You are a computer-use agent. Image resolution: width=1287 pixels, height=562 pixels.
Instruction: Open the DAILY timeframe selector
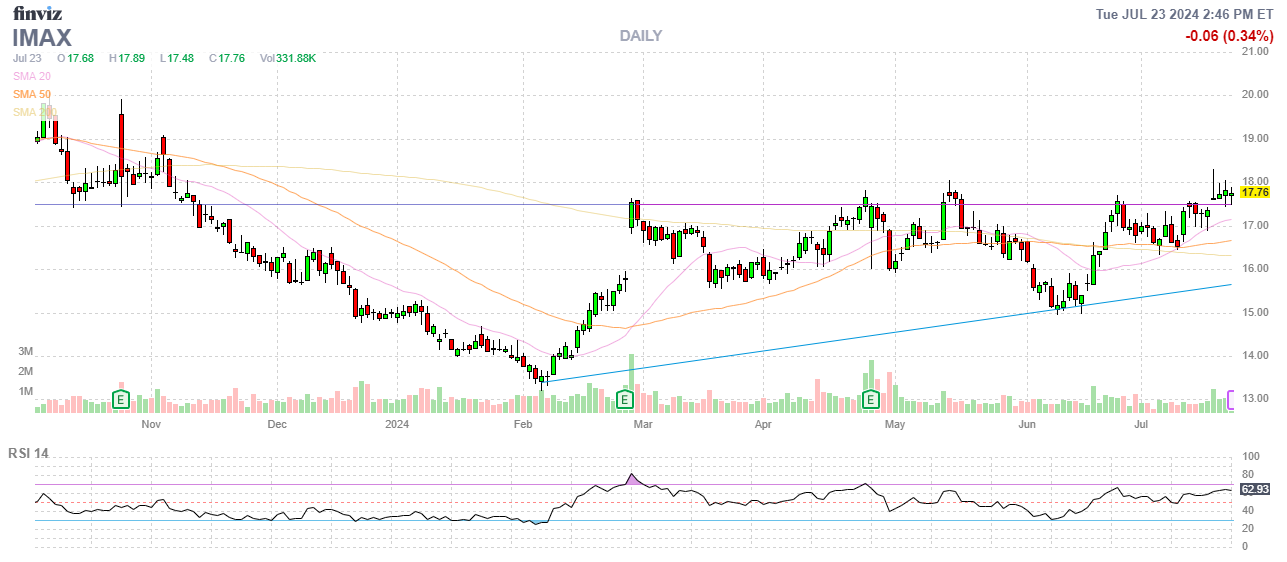click(x=640, y=36)
